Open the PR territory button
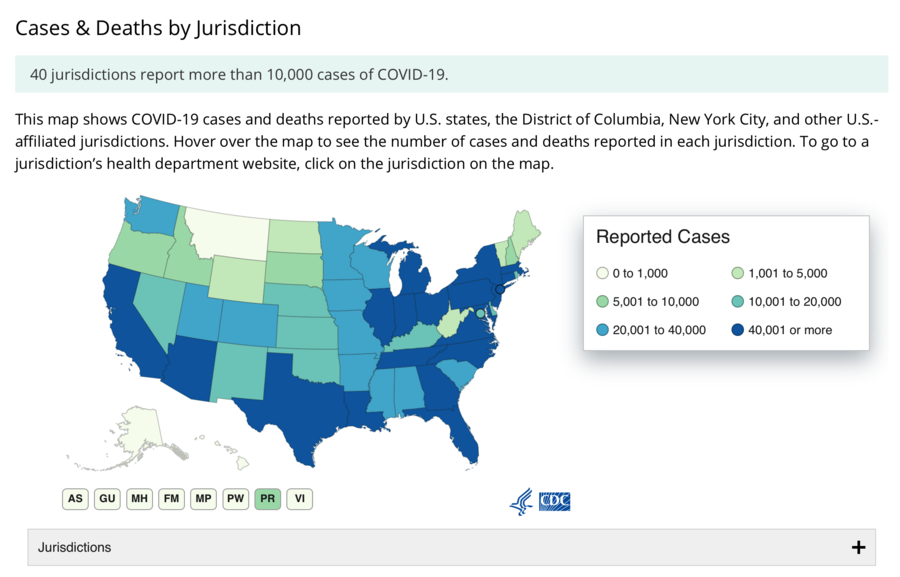The image size is (900, 577). click(x=267, y=498)
